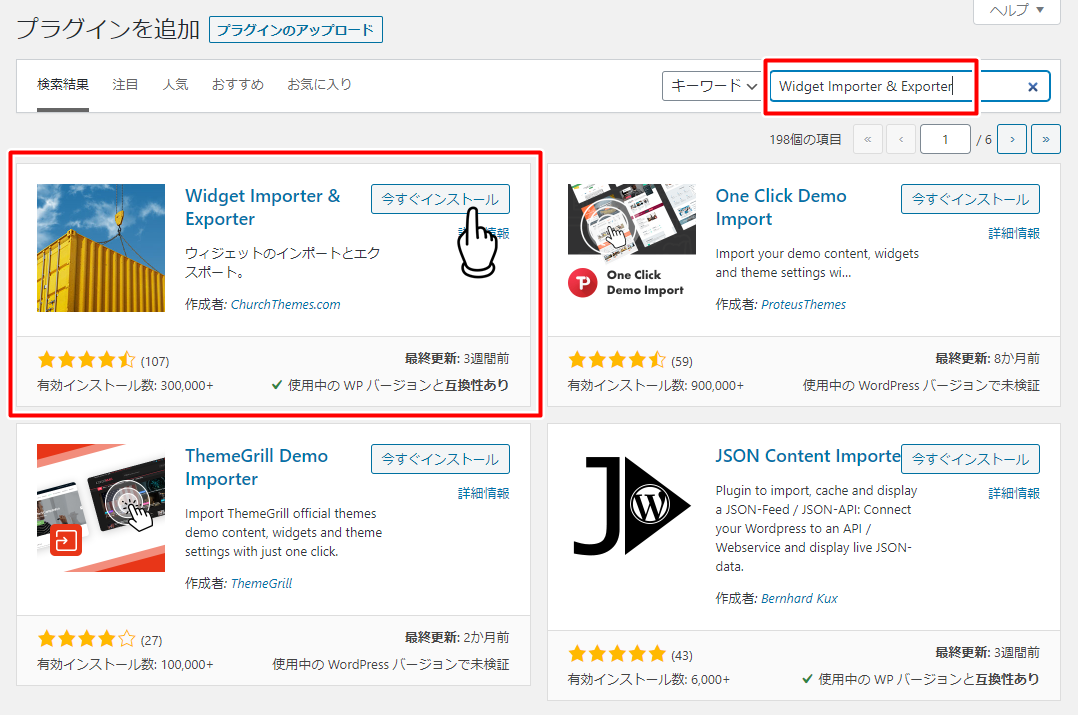
Task: Install ThemeGrill Demo Importer now
Action: 440,459
